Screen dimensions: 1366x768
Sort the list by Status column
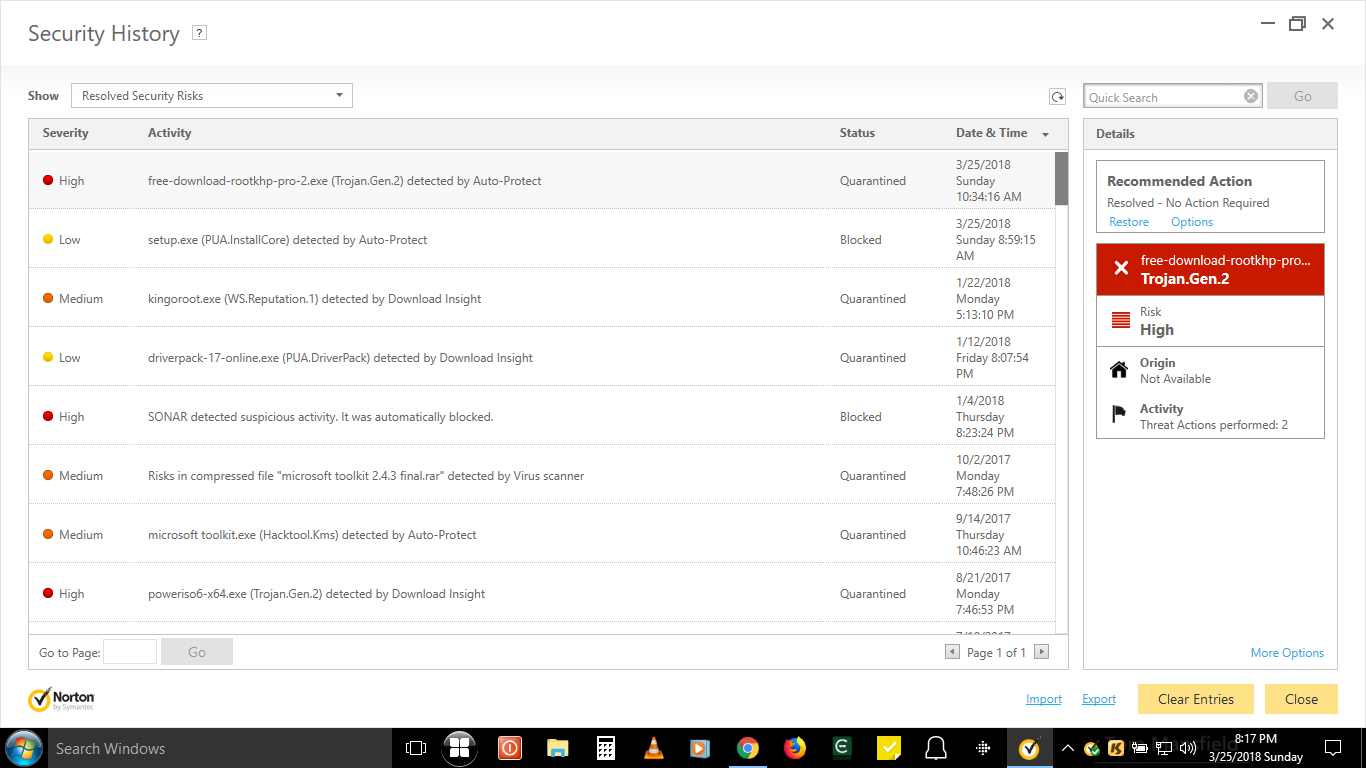click(x=857, y=133)
